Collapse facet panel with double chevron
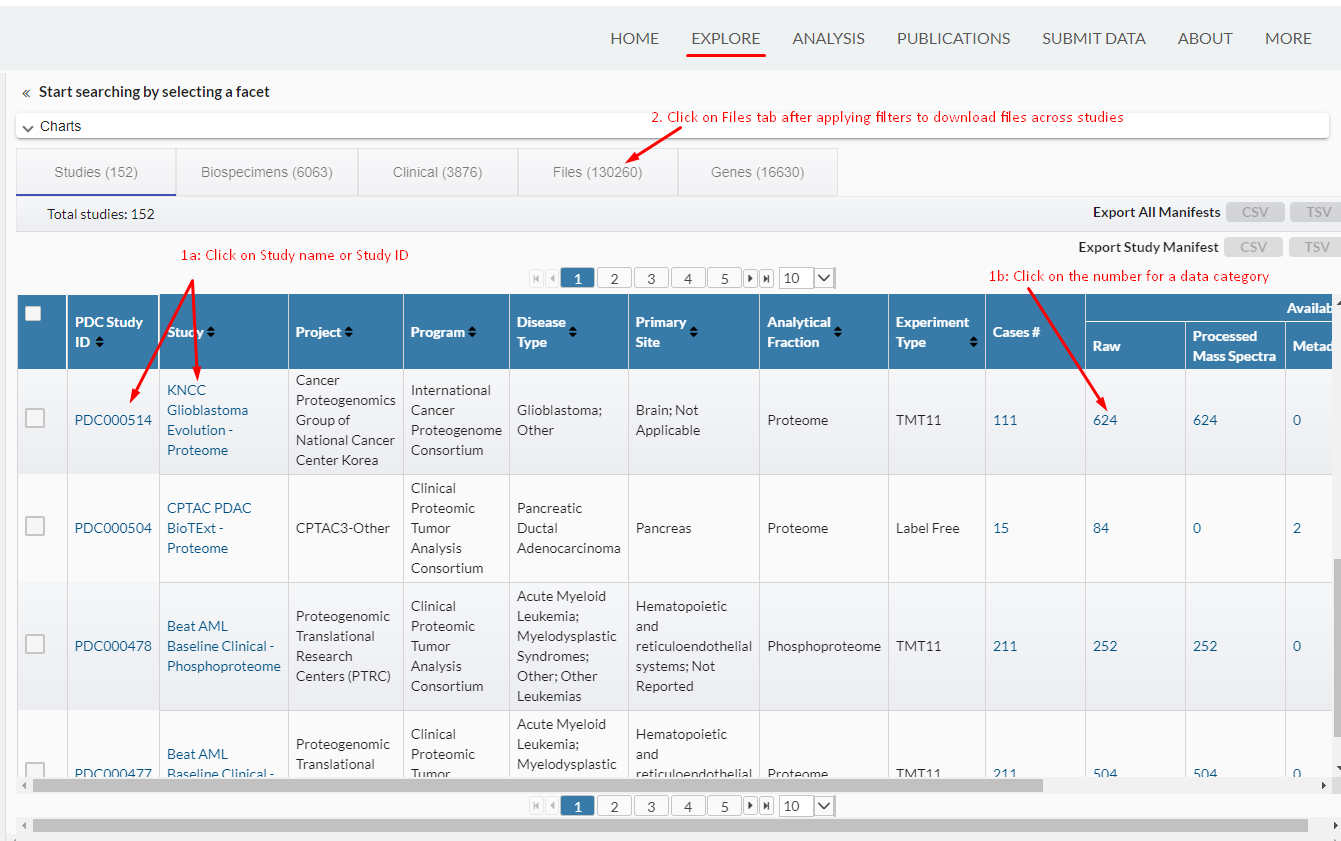 click(x=26, y=92)
